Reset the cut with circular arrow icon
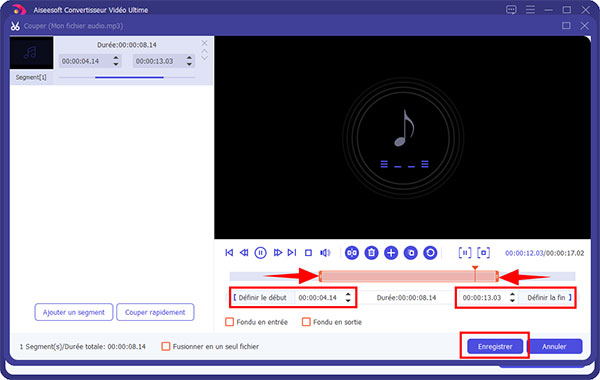Screen dimensions: 600x380 tap(430, 253)
